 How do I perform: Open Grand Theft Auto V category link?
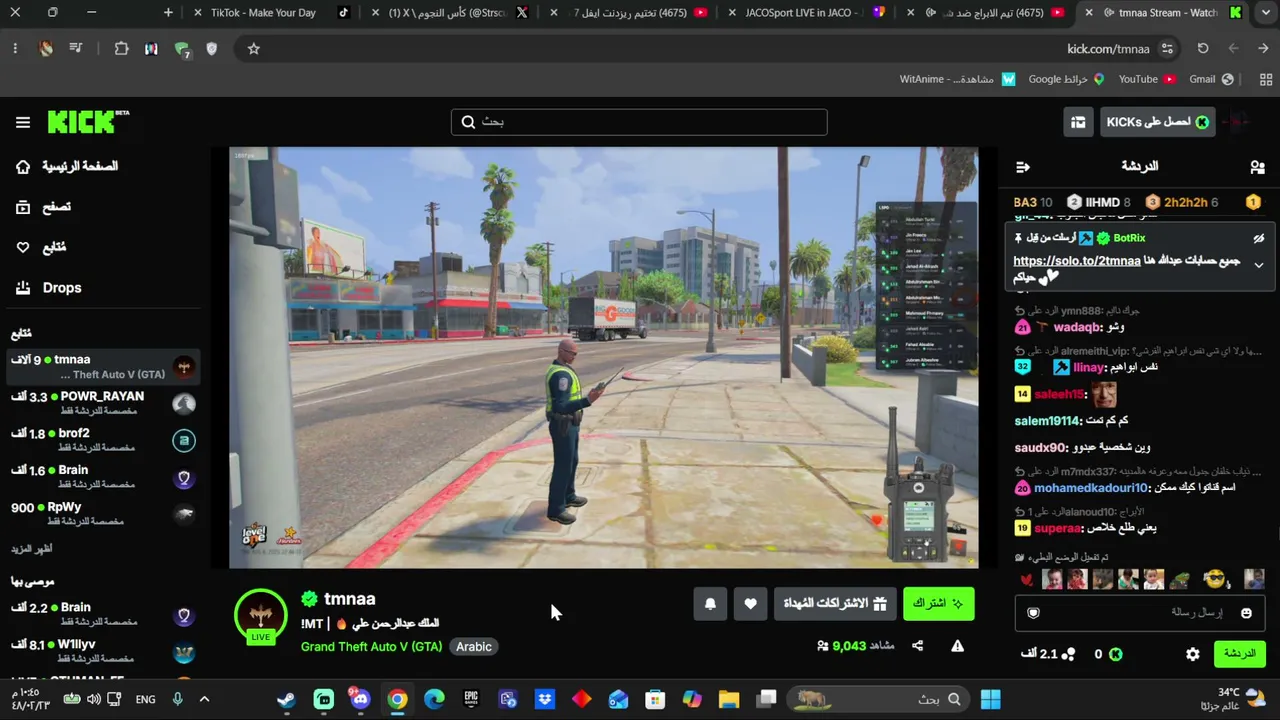[x=371, y=647]
